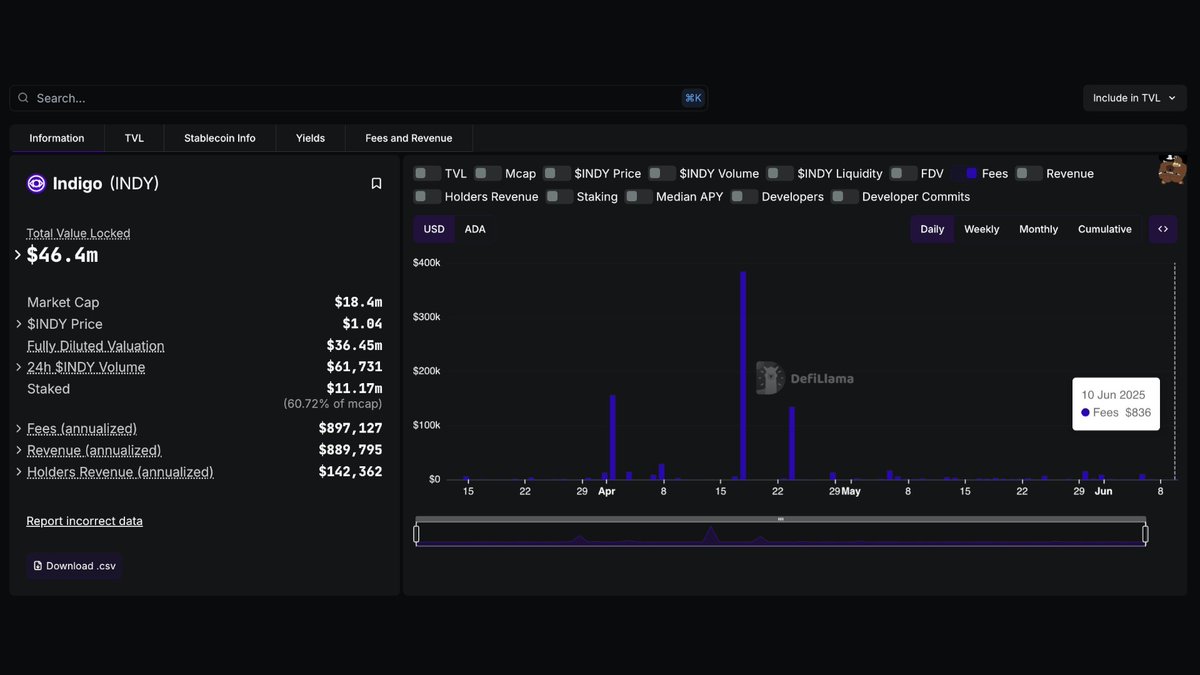Screen dimensions: 1200x675
Task: Expand the Holders Revenue (annualized) row
Action: [x=19, y=472]
